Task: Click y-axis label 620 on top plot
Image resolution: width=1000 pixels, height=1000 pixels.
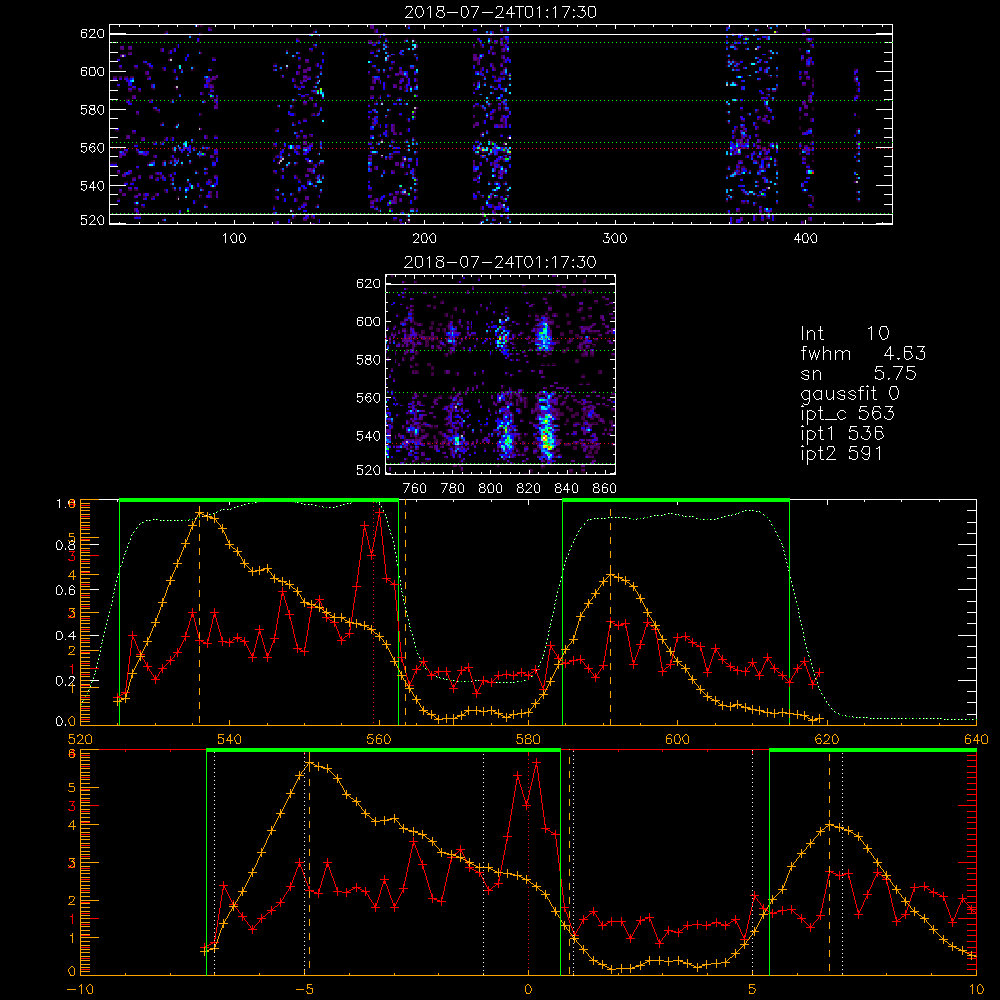Action: coord(92,33)
